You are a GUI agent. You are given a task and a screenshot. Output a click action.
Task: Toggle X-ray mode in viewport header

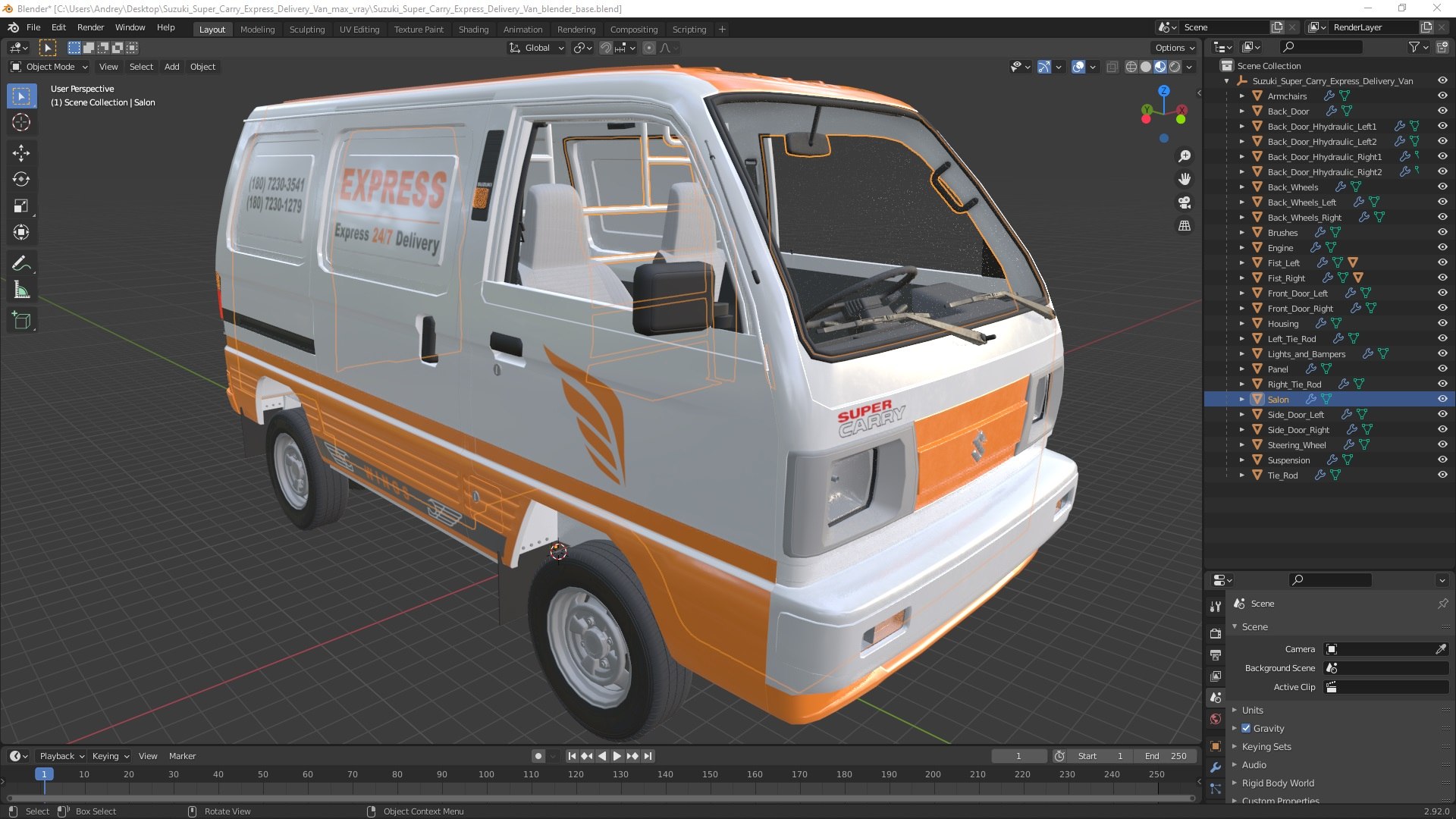coord(1112,67)
